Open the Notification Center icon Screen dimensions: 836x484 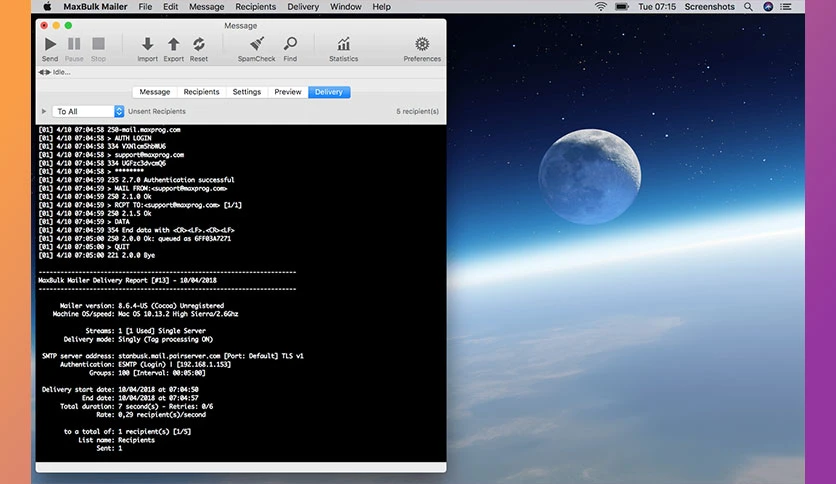click(786, 7)
